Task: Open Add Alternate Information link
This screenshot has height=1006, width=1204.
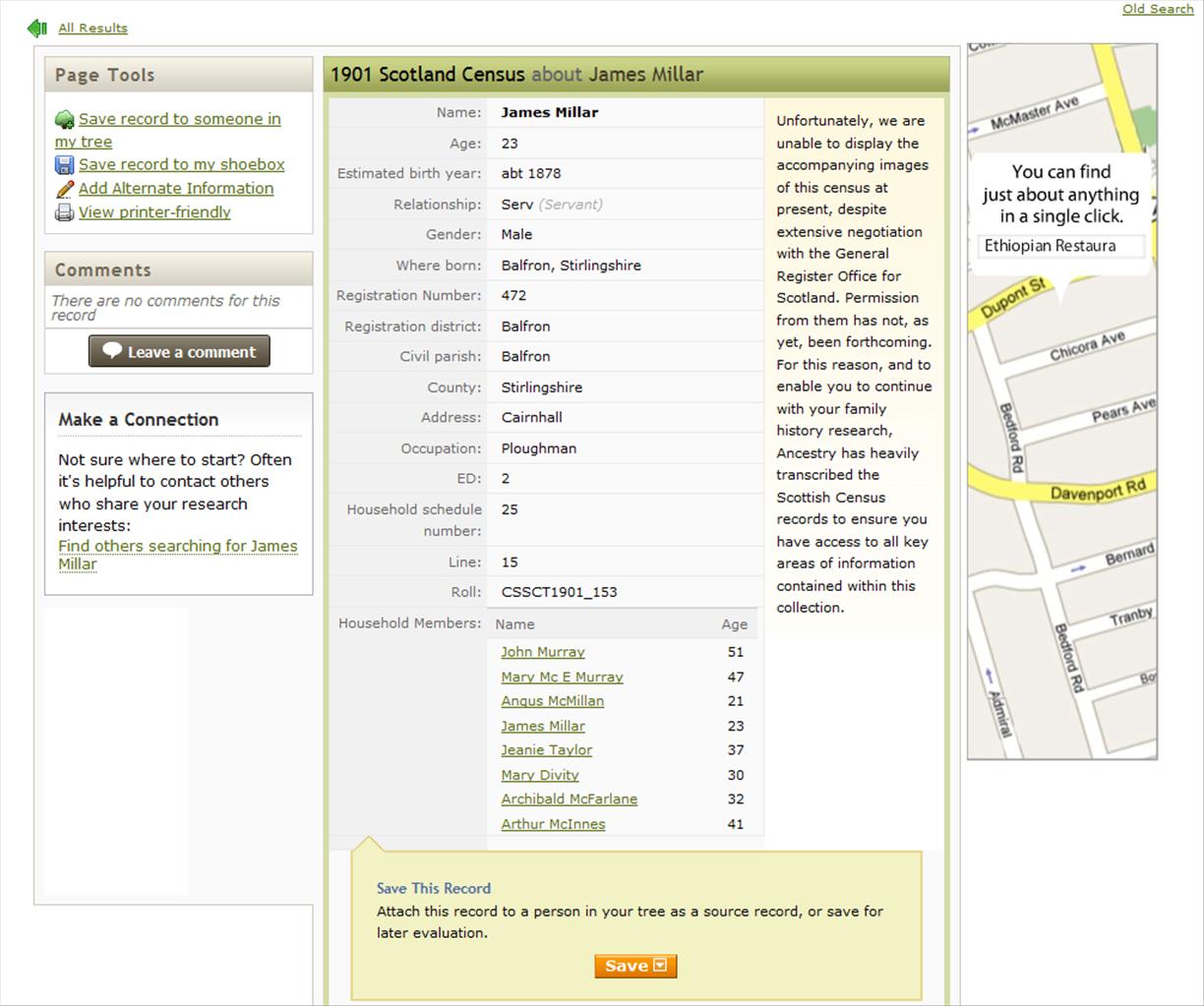Action: 176,188
